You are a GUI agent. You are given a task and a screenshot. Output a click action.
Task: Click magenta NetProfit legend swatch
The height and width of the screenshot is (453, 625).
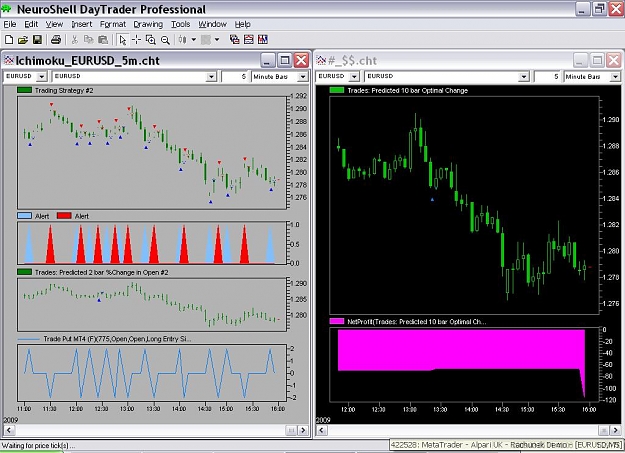click(x=337, y=321)
